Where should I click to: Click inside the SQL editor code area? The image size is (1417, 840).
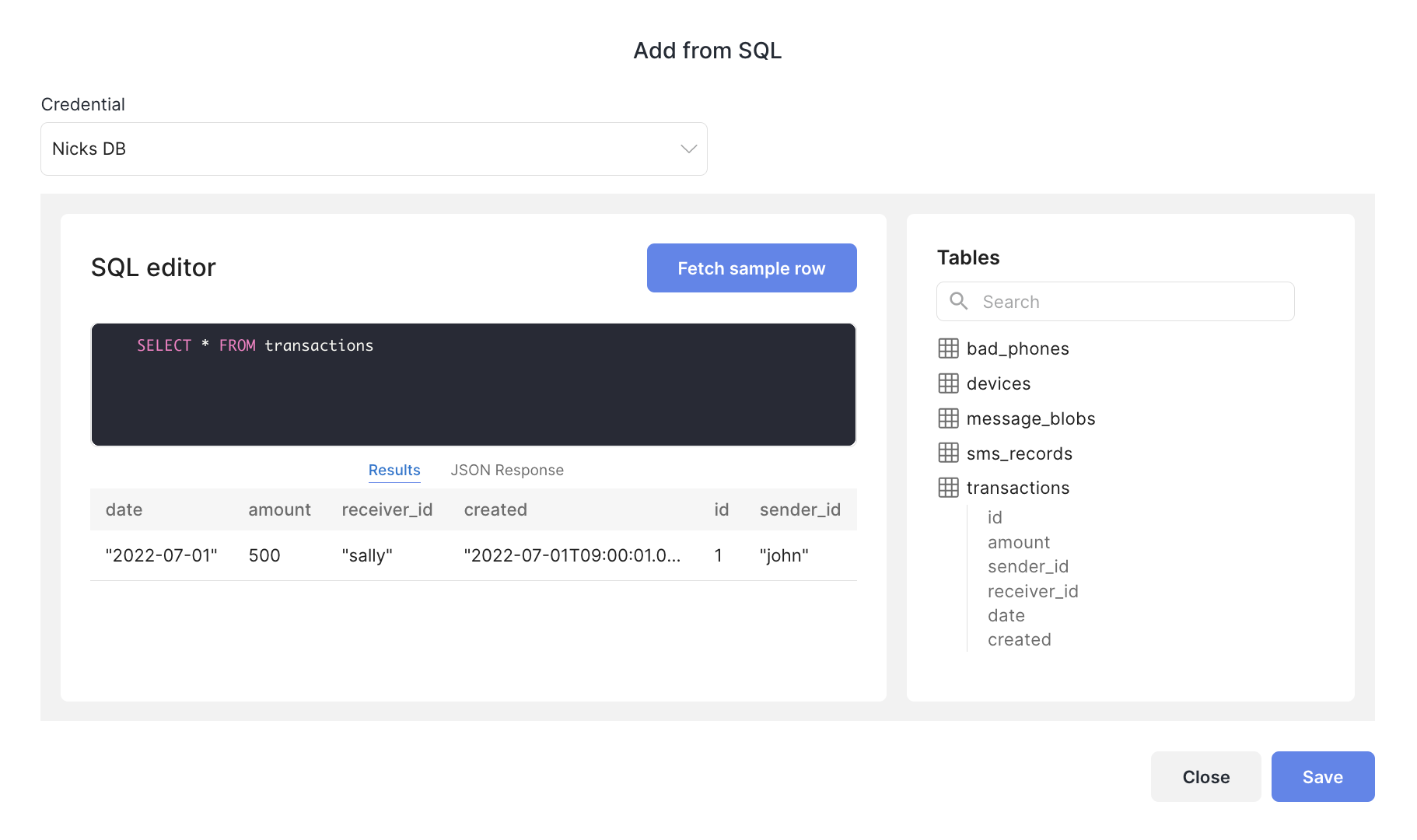pos(474,385)
